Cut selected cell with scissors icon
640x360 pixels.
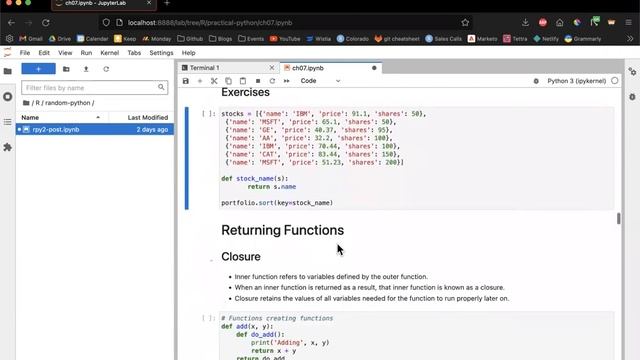point(214,81)
